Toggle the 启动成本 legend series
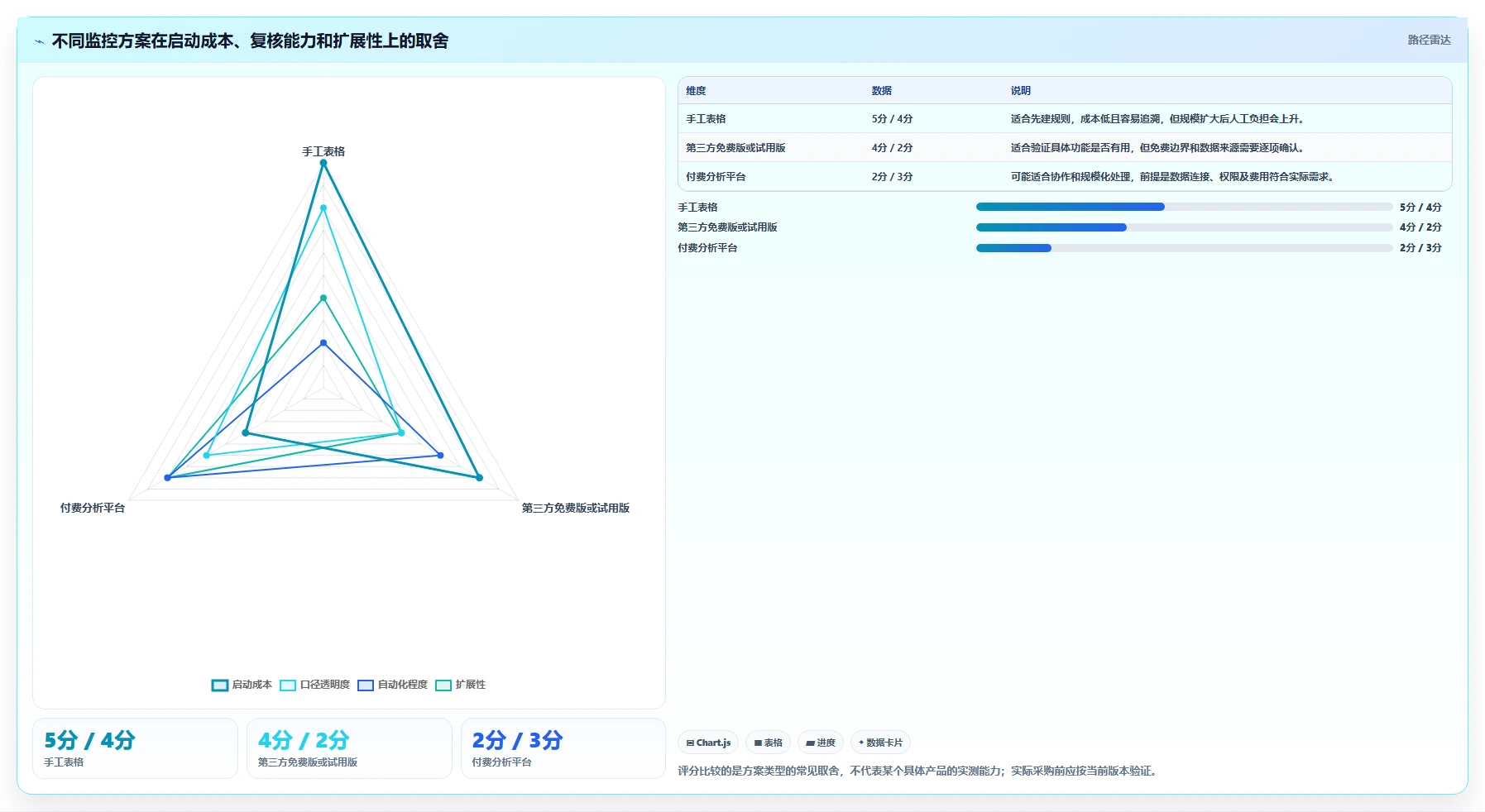 click(242, 685)
